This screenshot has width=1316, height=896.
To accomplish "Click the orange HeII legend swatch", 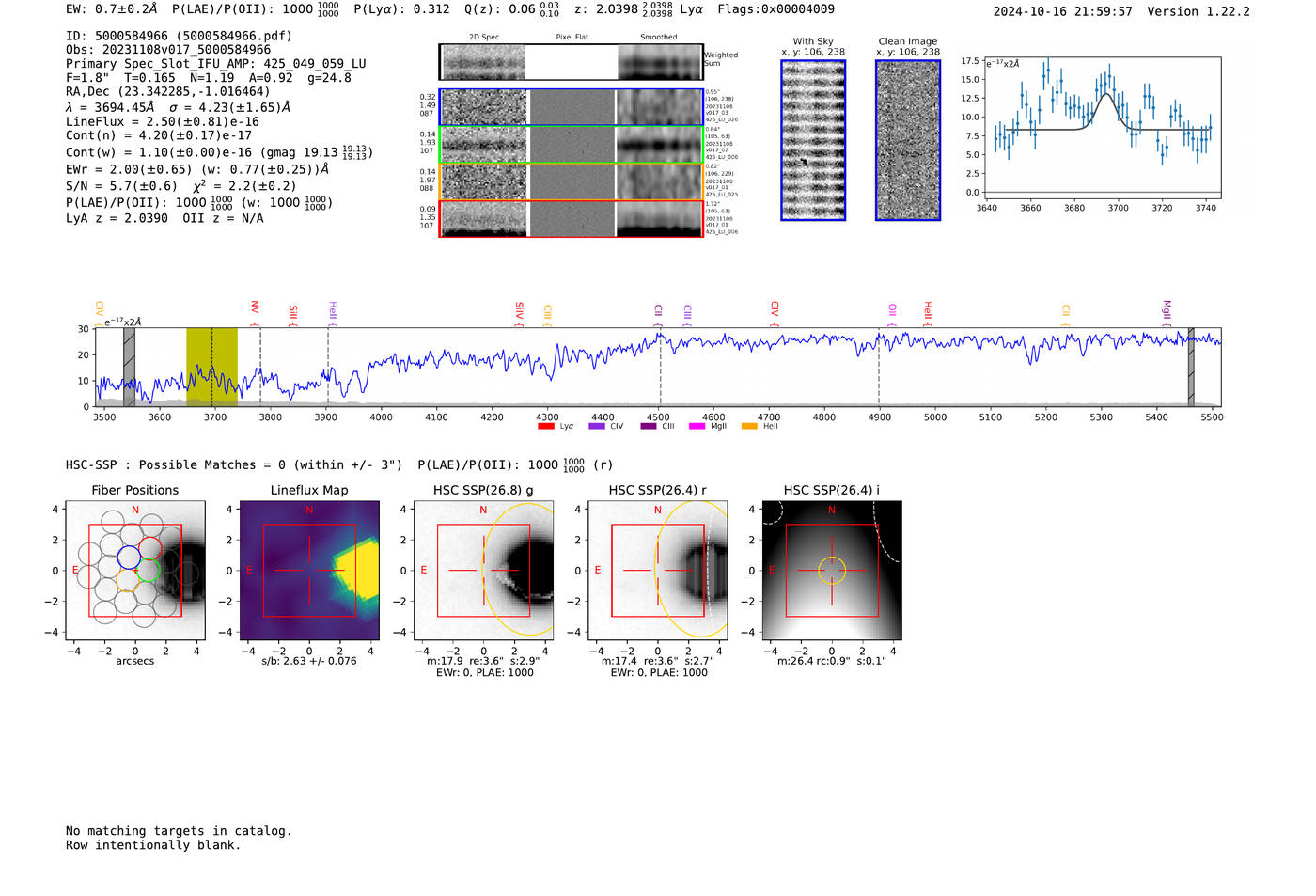I will [x=749, y=427].
